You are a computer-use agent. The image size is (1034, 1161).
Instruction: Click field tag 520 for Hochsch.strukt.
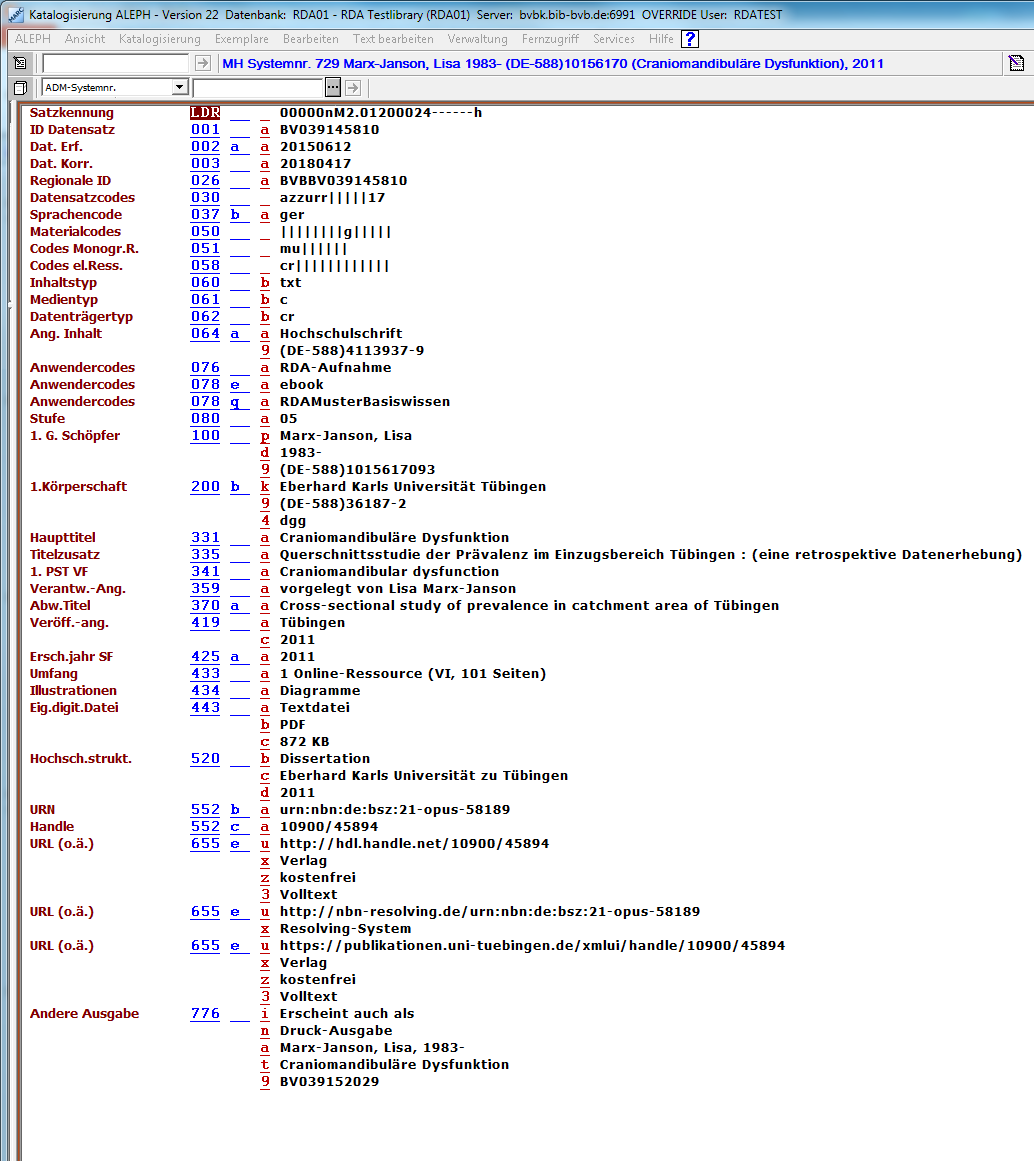click(205, 758)
